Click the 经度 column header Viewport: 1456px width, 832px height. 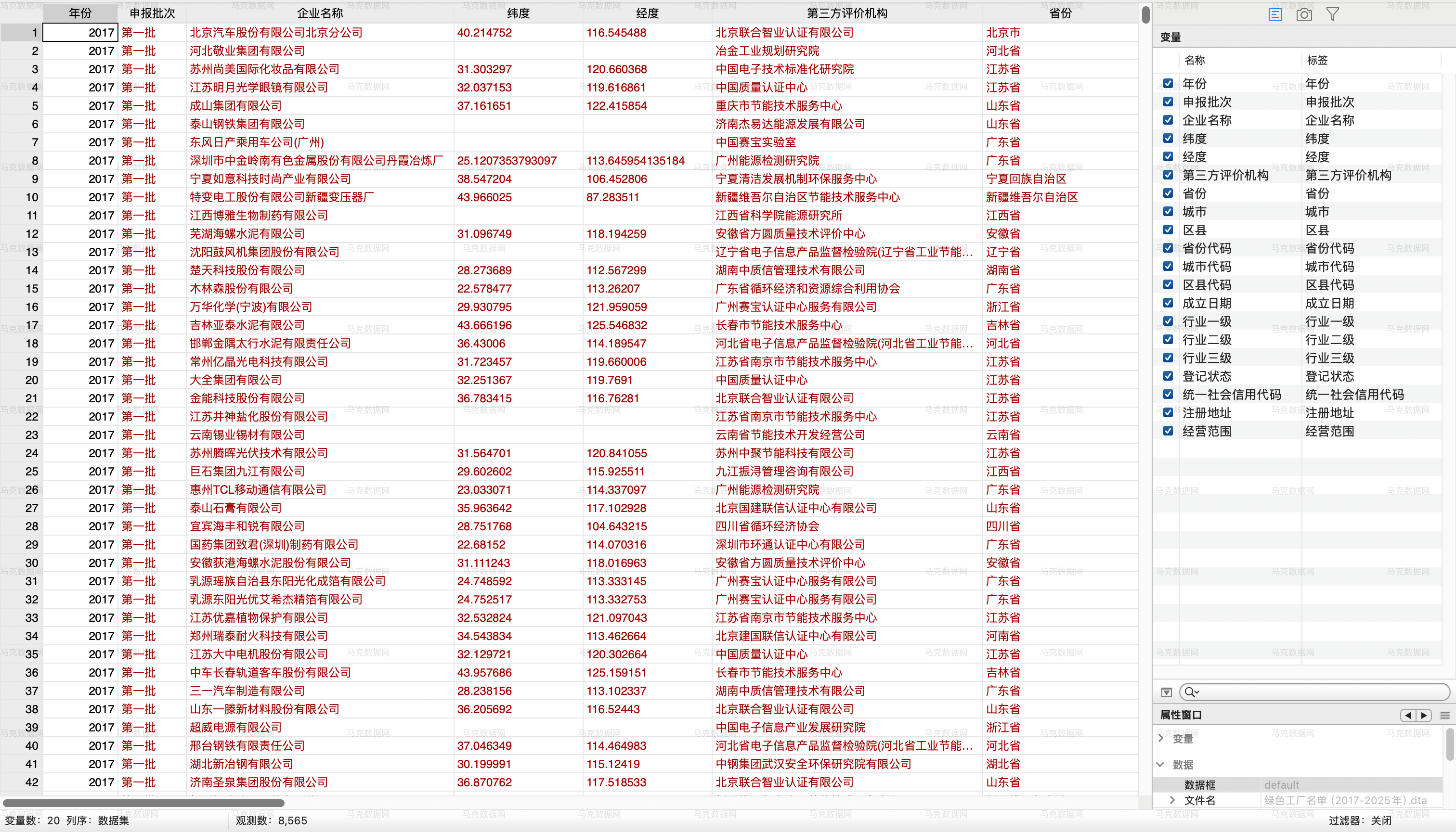pyautogui.click(x=648, y=13)
